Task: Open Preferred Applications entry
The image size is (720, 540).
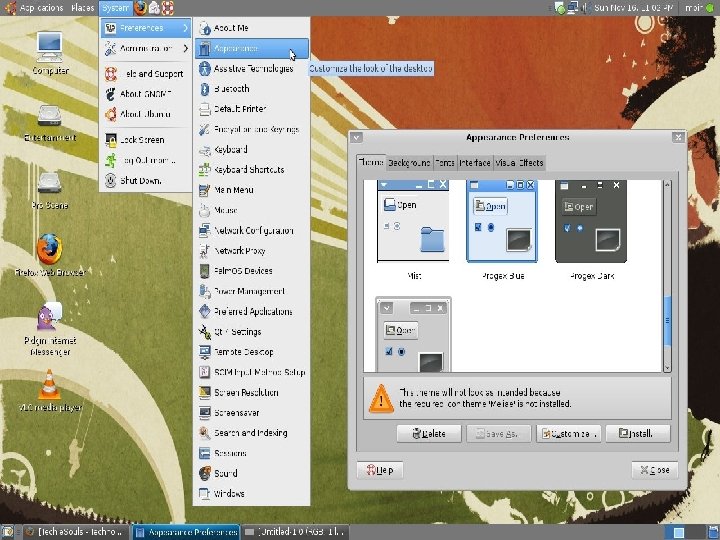Action: pyautogui.click(x=252, y=311)
